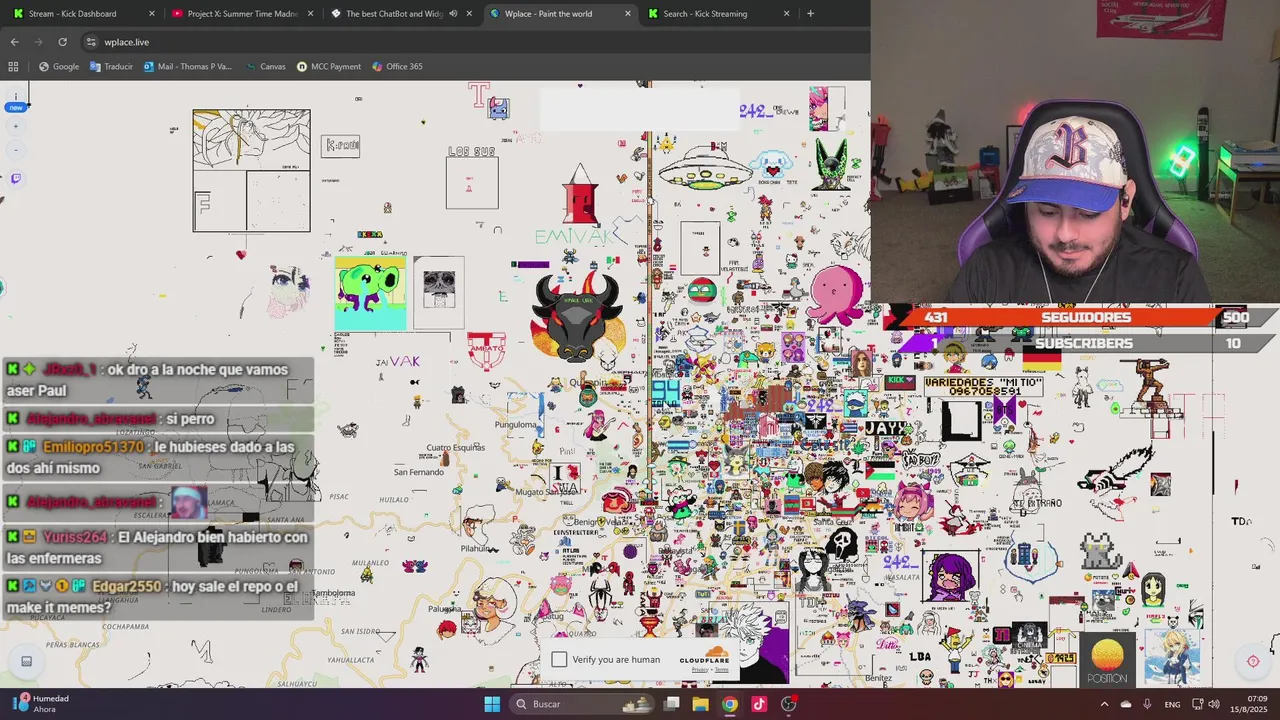Image resolution: width=1280 pixels, height=720 pixels.
Task: Open File Explorer from the taskbar
Action: pyautogui.click(x=701, y=704)
